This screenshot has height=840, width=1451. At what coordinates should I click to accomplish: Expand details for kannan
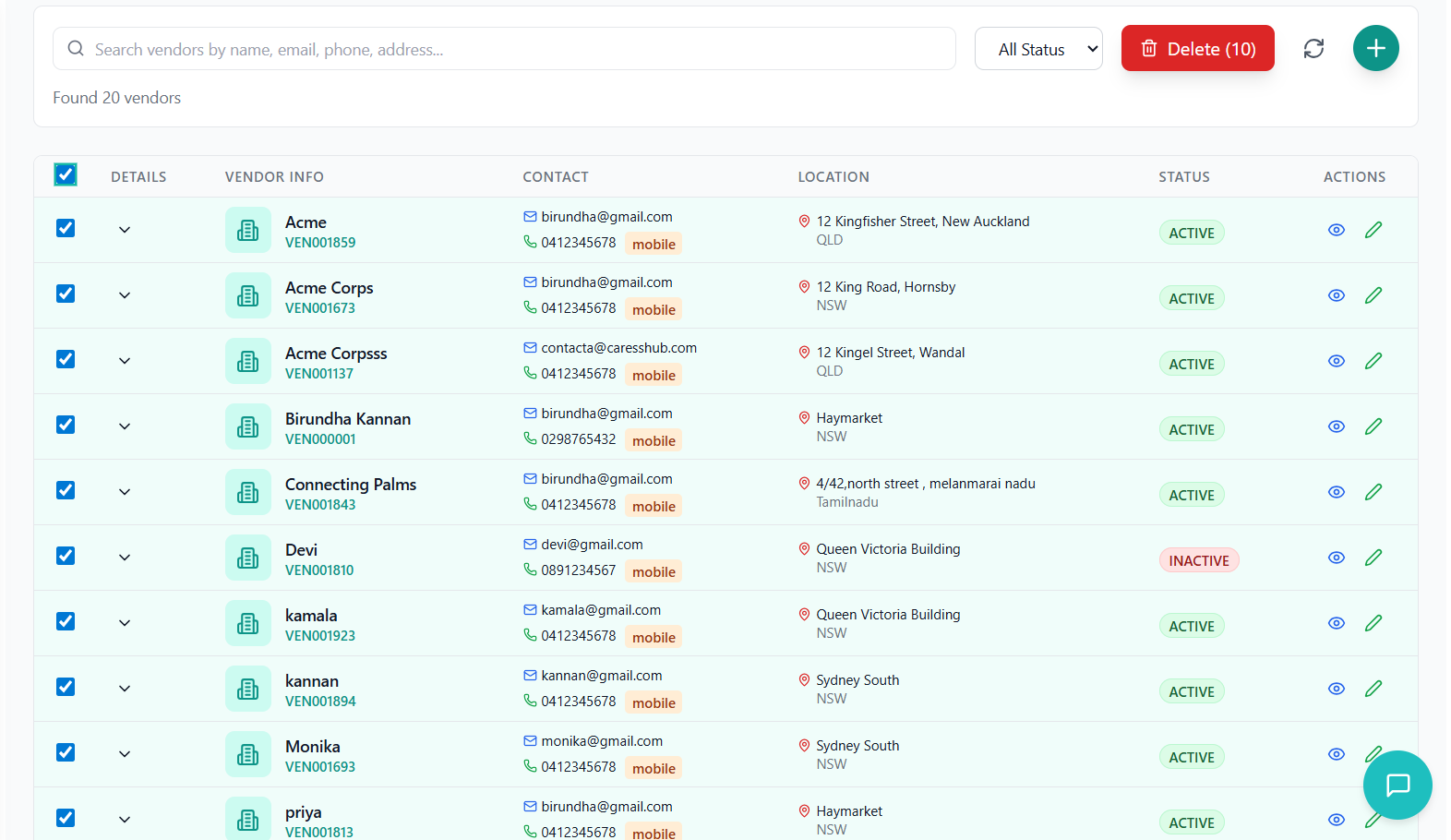pos(125,689)
